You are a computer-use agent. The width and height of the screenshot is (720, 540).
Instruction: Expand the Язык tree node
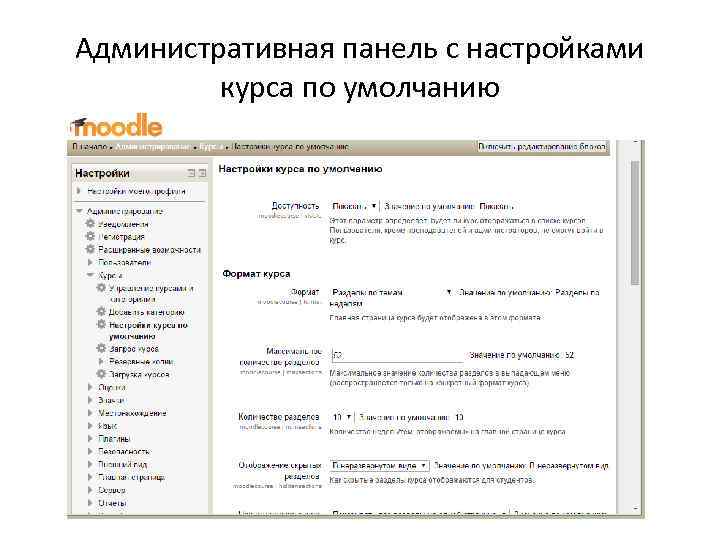[x=90, y=426]
